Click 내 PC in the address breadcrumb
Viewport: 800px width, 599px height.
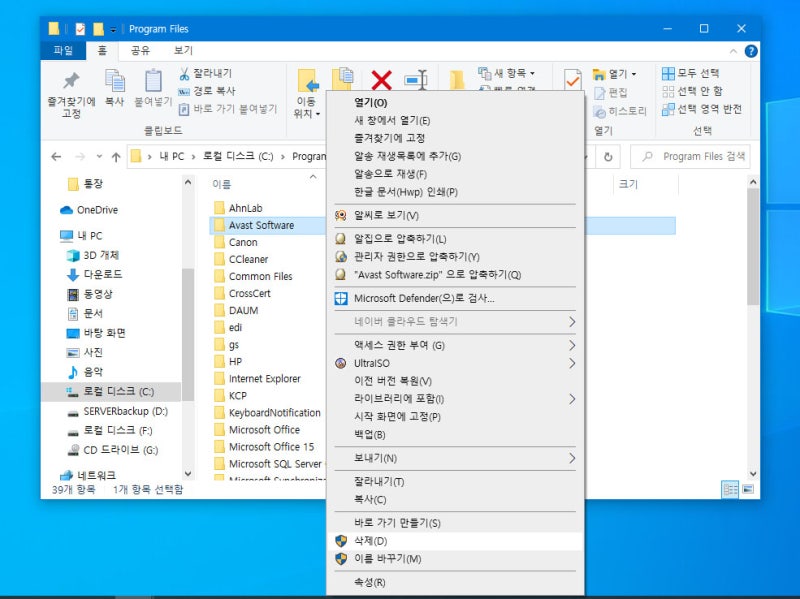point(171,157)
